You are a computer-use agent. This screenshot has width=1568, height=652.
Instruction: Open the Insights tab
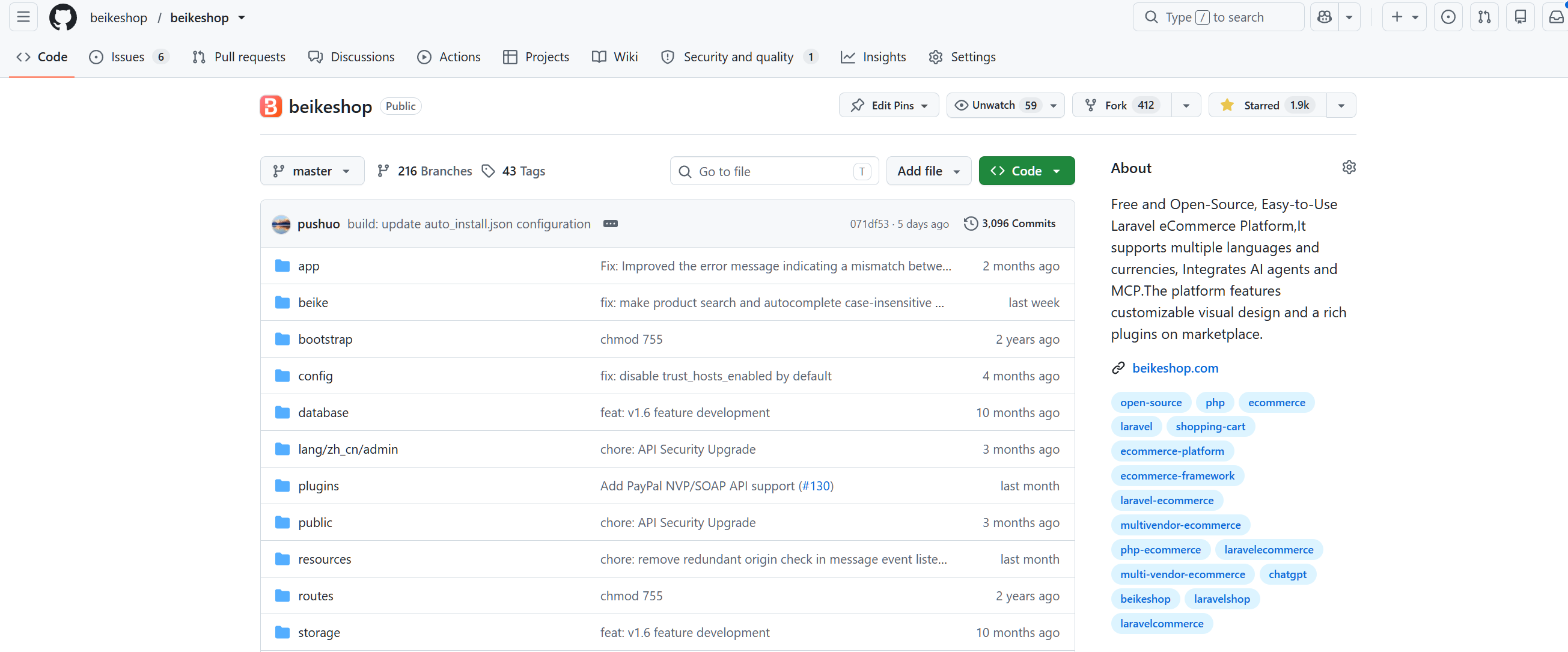(x=873, y=56)
